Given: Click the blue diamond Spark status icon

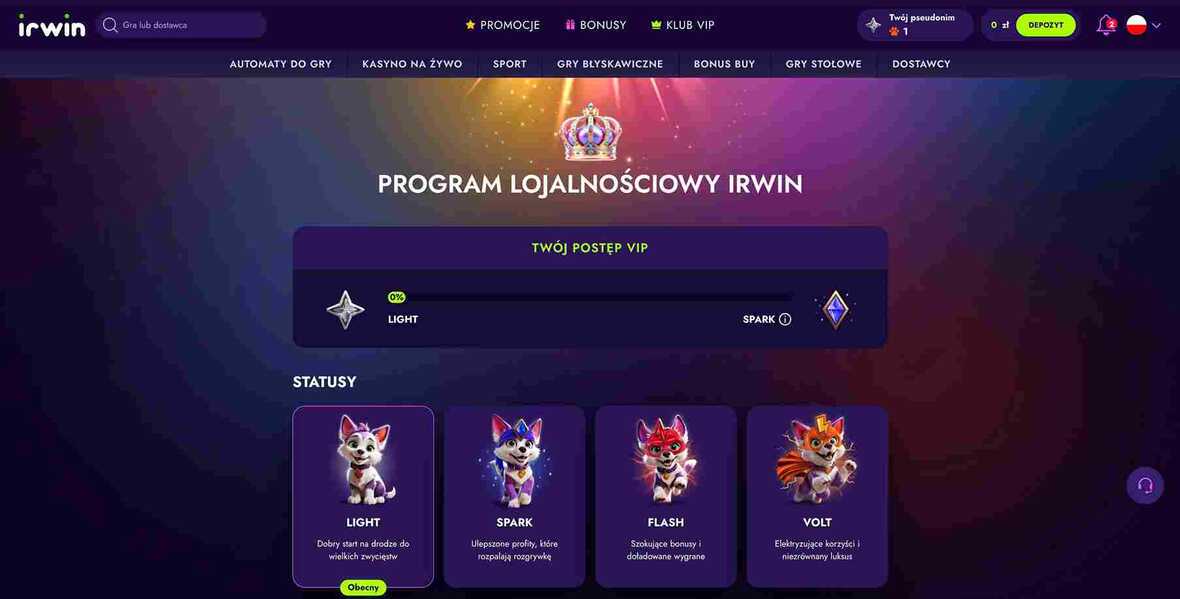Looking at the screenshot, I should pos(835,309).
